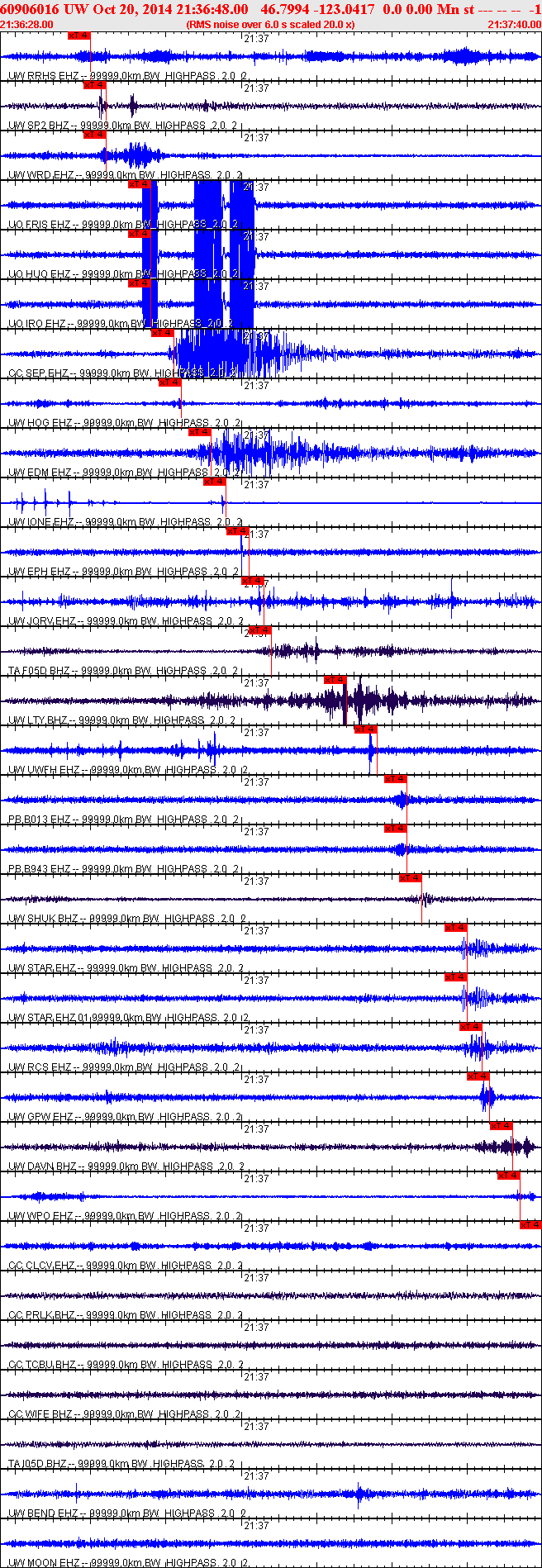Select the 'CC TCBU BHZ' station label
This screenshot has height=1568, width=542.
point(42,1365)
